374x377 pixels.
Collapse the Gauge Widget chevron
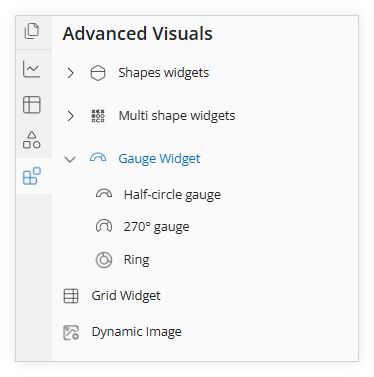click(x=70, y=159)
